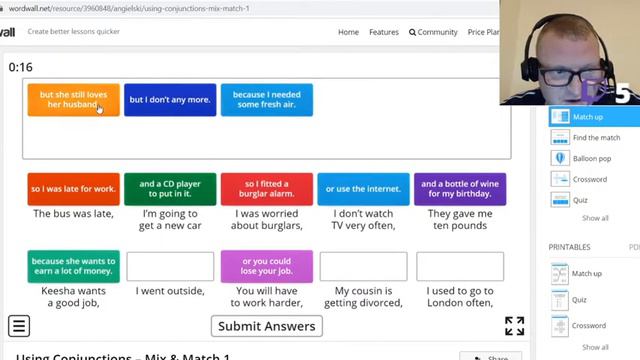
Task: Click the 0:16 timer display
Action: [x=20, y=67]
